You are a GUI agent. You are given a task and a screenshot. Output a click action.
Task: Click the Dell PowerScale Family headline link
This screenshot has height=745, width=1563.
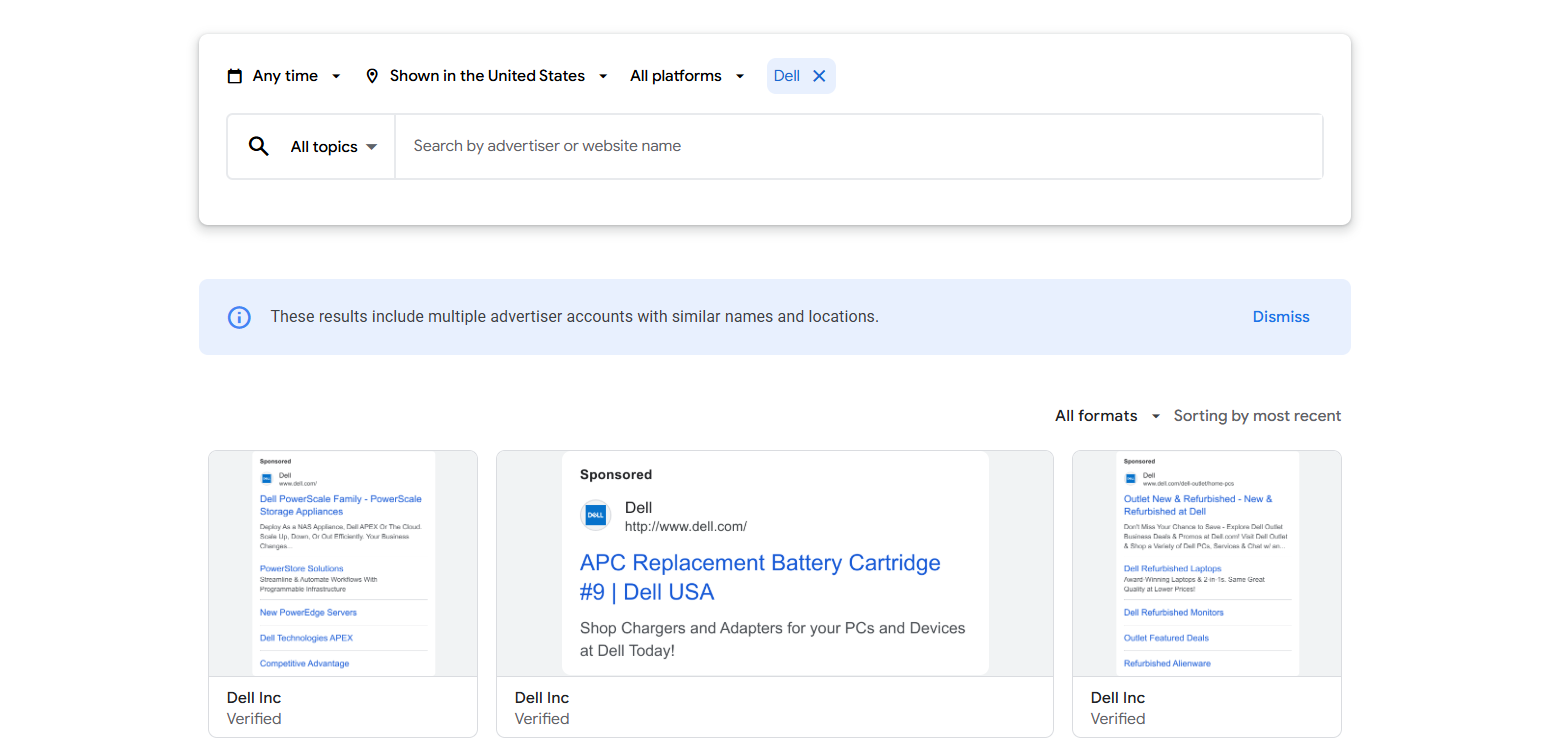pos(341,505)
